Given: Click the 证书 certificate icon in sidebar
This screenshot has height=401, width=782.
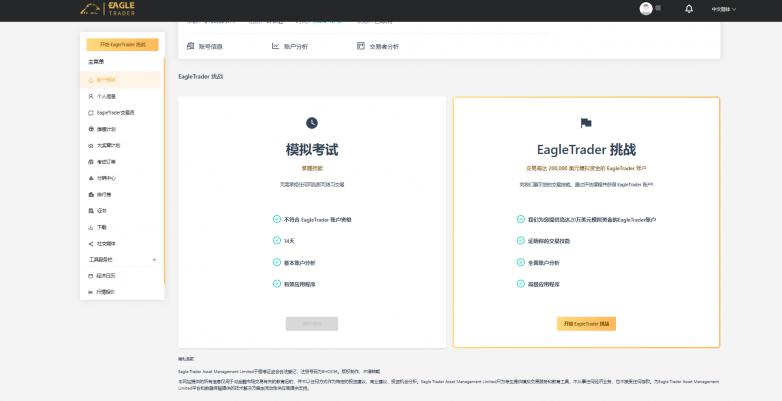Looking at the screenshot, I should pyautogui.click(x=90, y=211).
